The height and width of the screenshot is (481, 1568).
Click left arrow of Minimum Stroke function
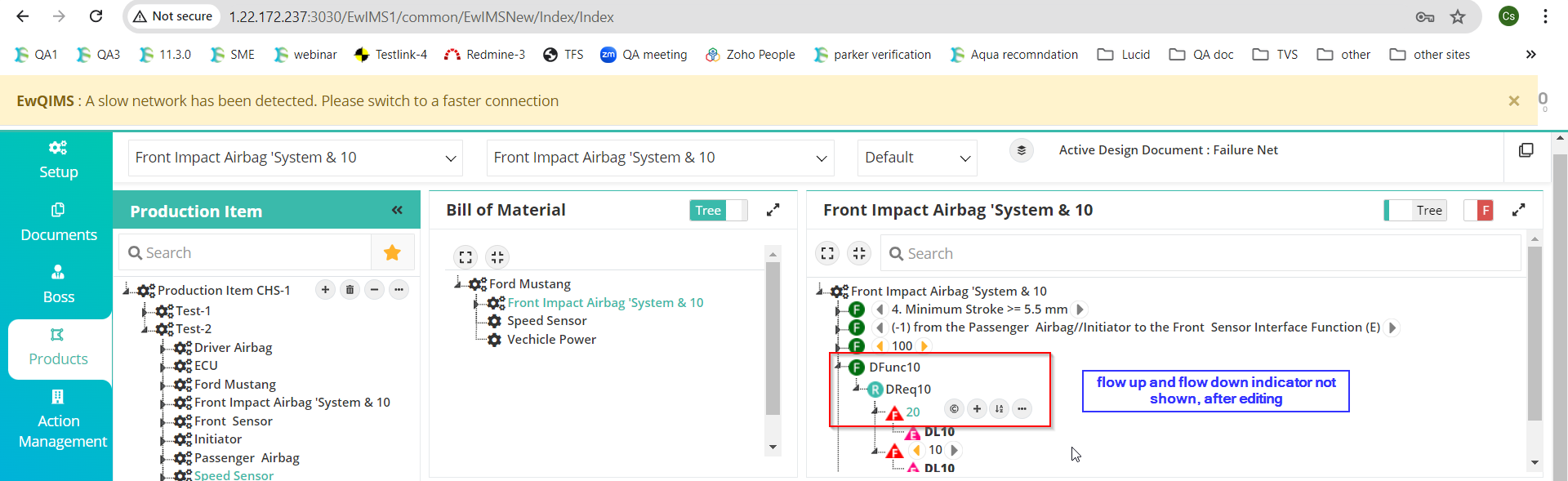tap(880, 310)
